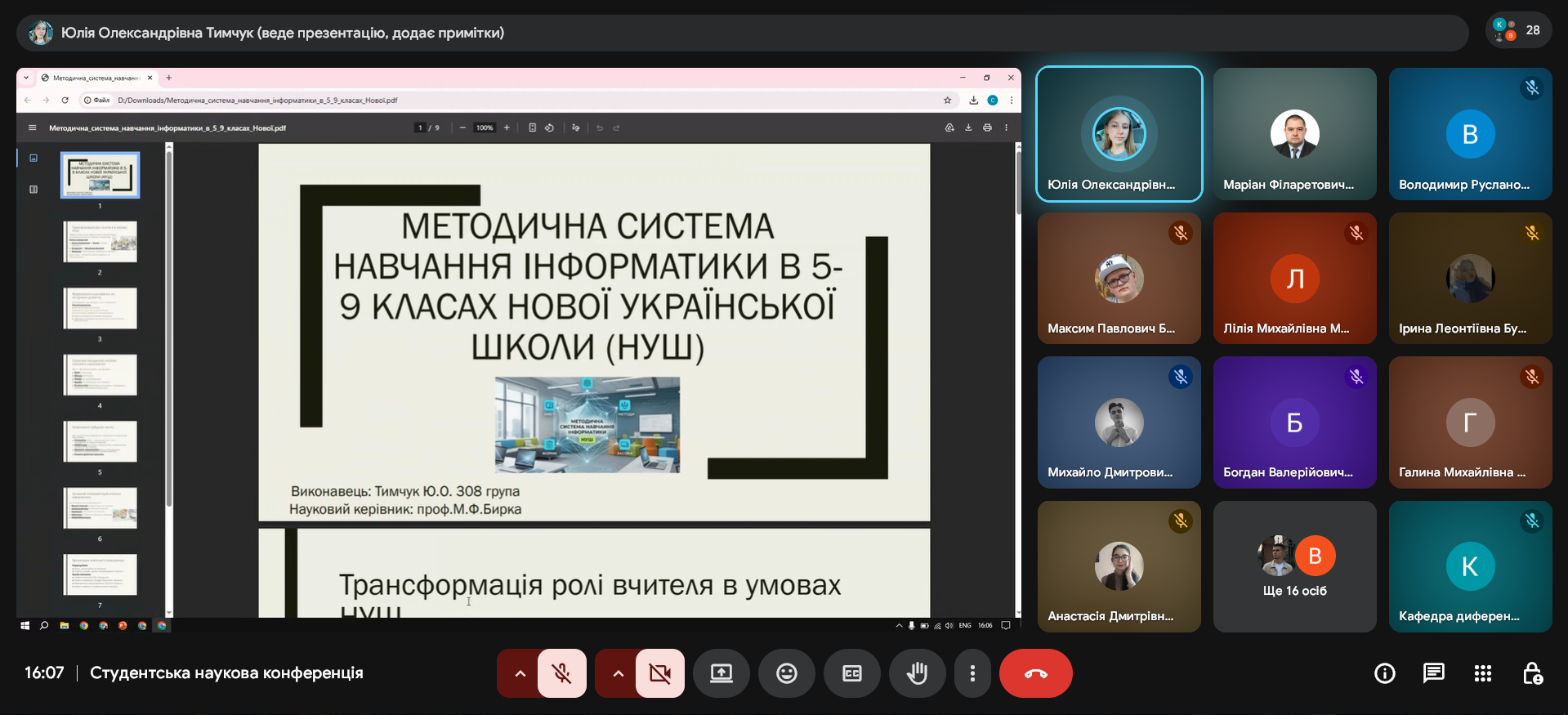1568x715 pixels.
Task: Open taskbar search magnifier in shared screen
Action: coord(44,625)
